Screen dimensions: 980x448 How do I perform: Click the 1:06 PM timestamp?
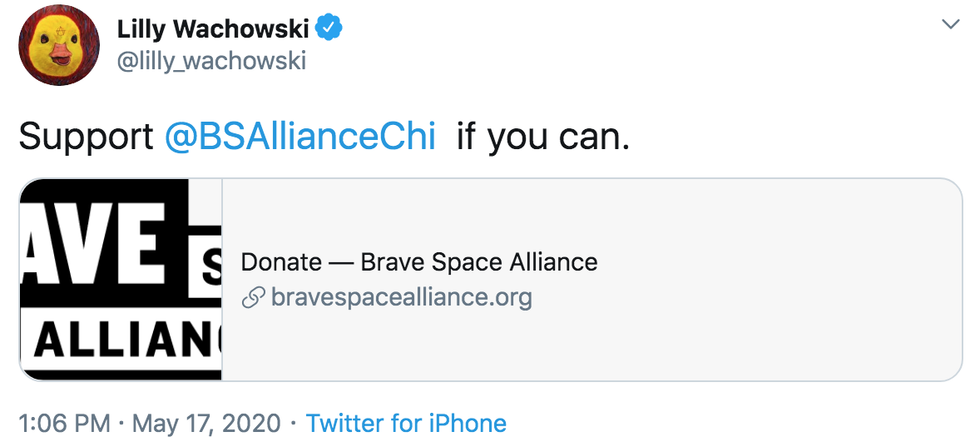tap(63, 423)
